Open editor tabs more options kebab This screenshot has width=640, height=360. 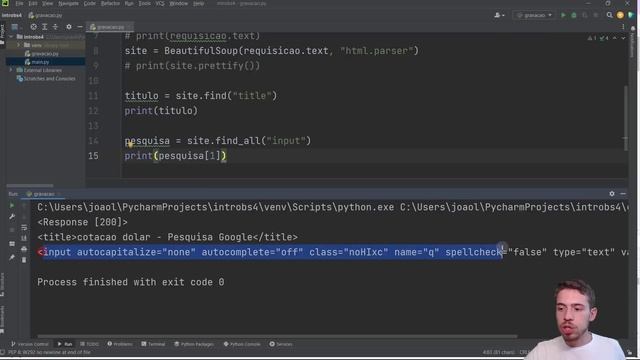[623, 27]
